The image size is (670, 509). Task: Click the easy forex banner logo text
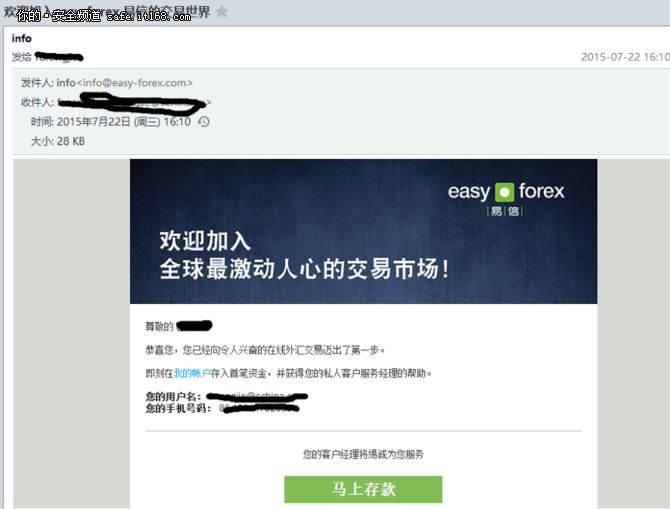coord(506,191)
